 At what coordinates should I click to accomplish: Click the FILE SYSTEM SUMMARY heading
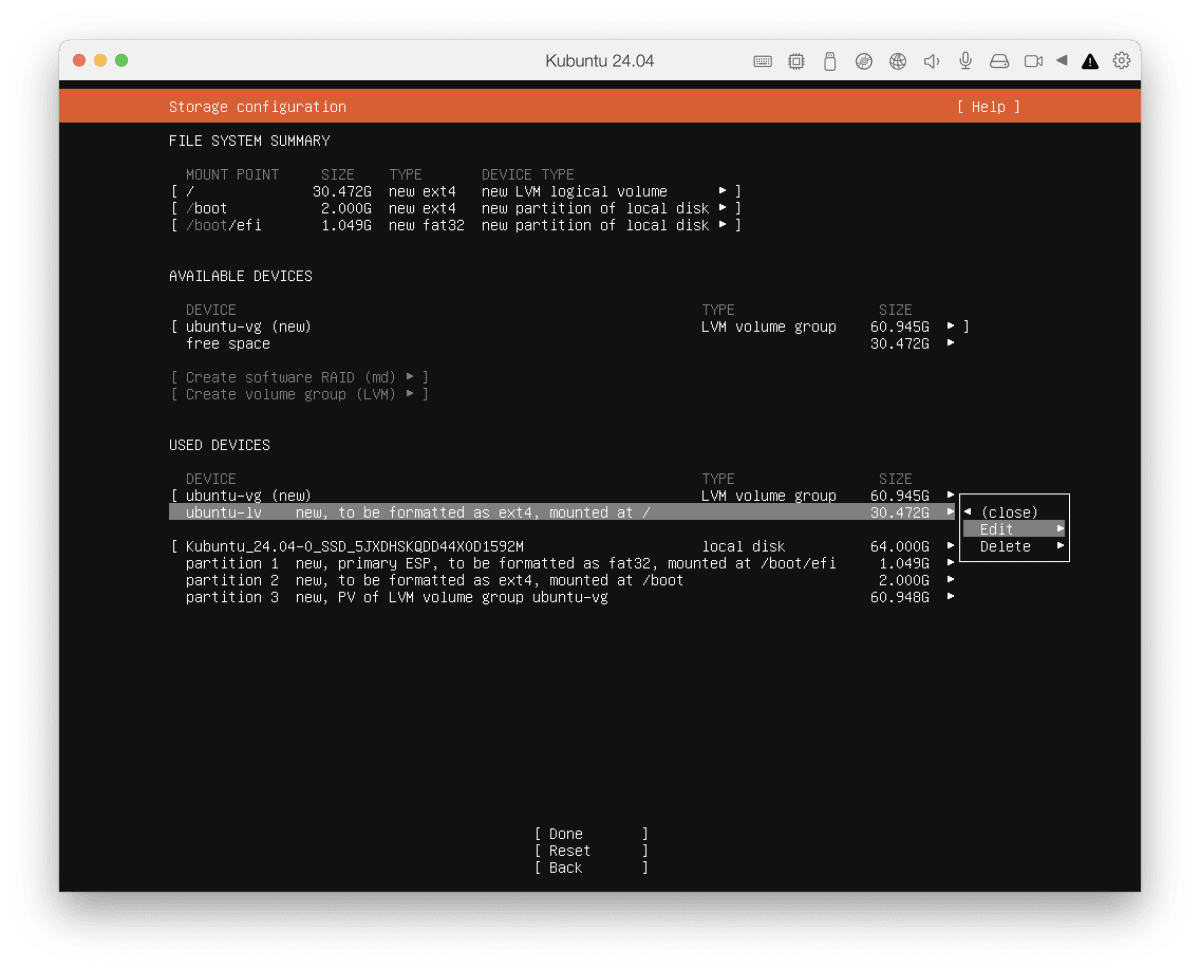249,141
